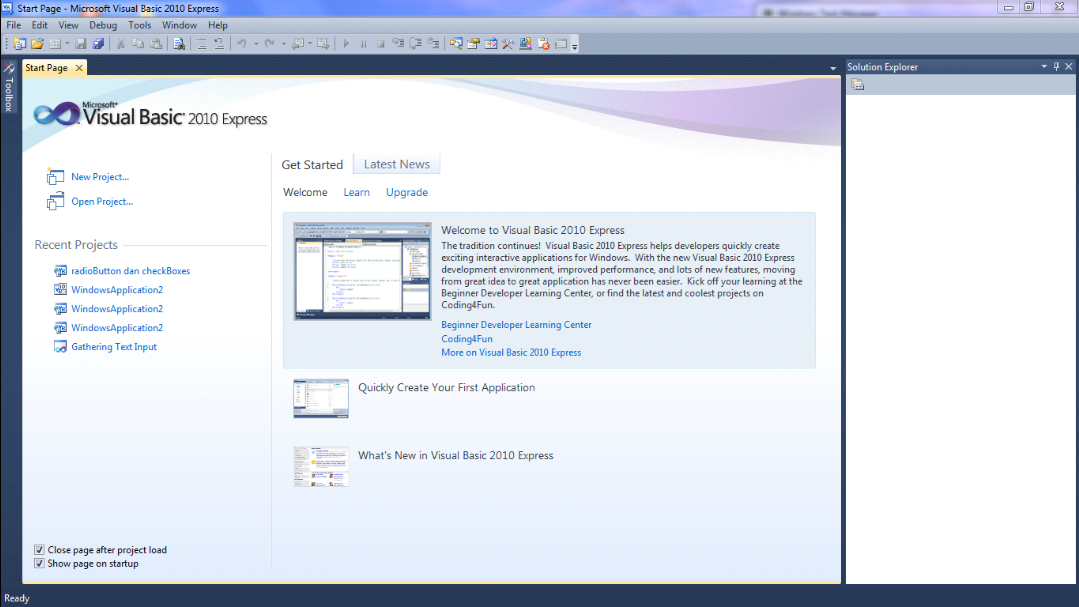Click the Step Out toolbar icon
1079x607 pixels.
pyautogui.click(x=433, y=43)
